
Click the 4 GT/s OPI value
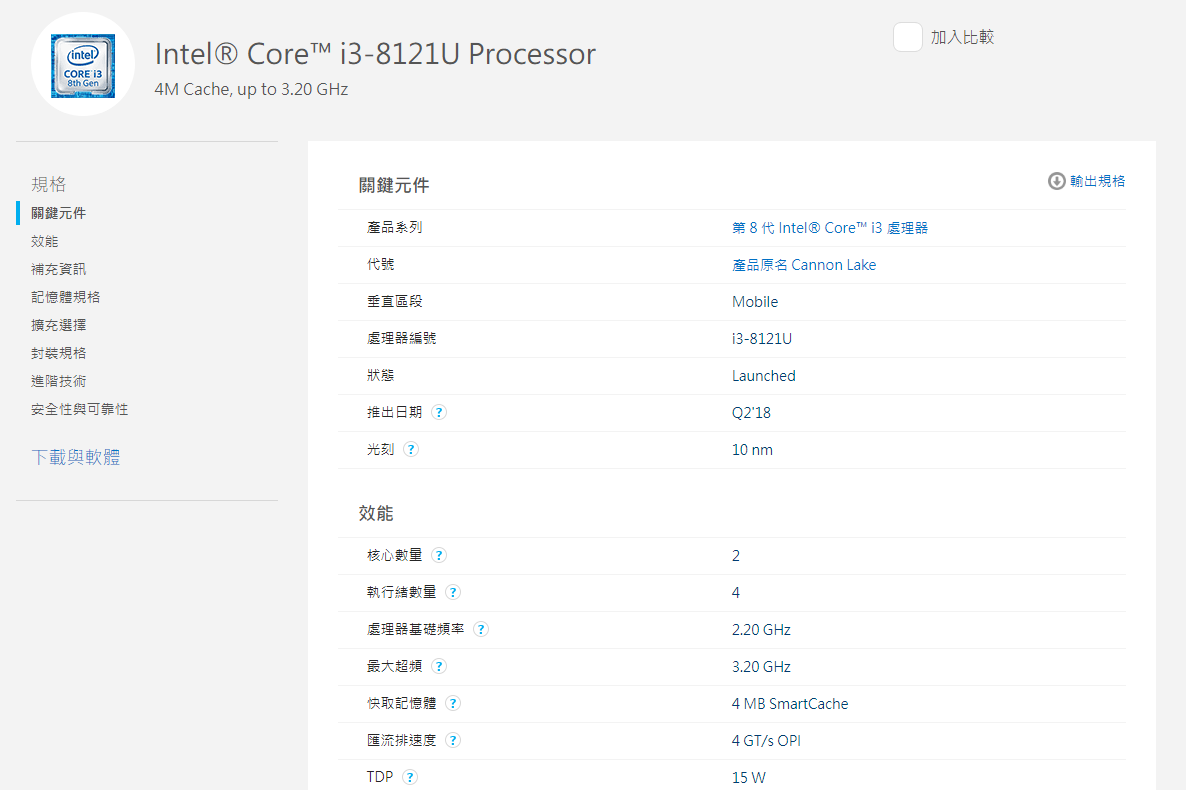click(766, 741)
